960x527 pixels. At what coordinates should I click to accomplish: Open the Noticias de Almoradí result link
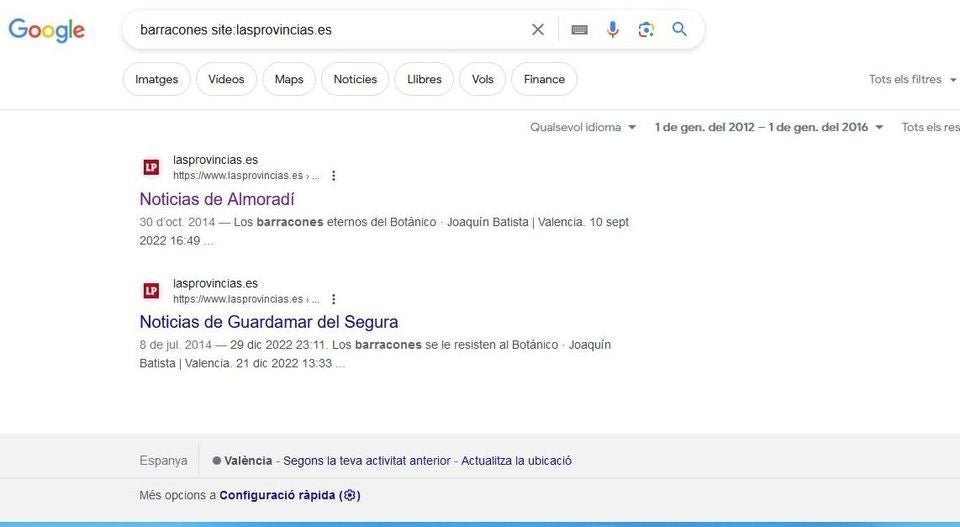pyautogui.click(x=217, y=199)
